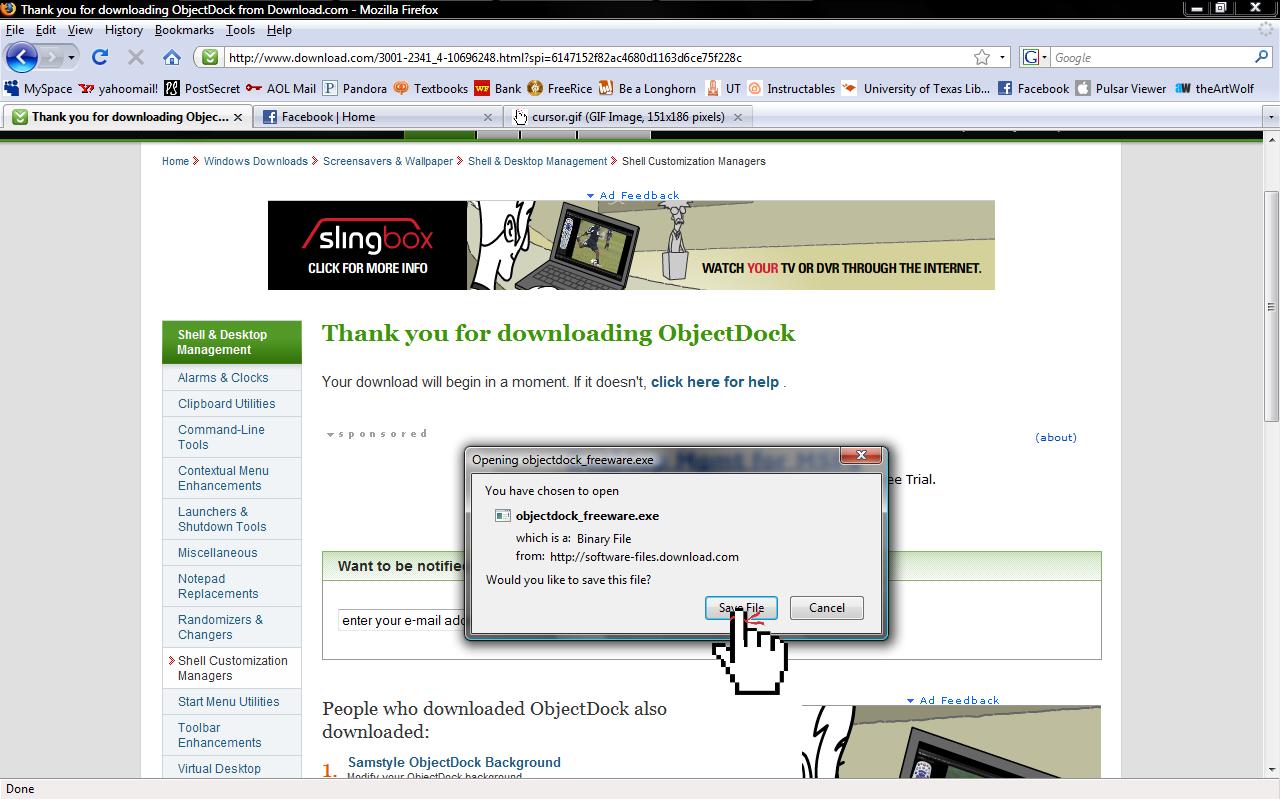Image resolution: width=1282 pixels, height=800 pixels.
Task: Click the (about) sponsored link
Action: point(1056,437)
